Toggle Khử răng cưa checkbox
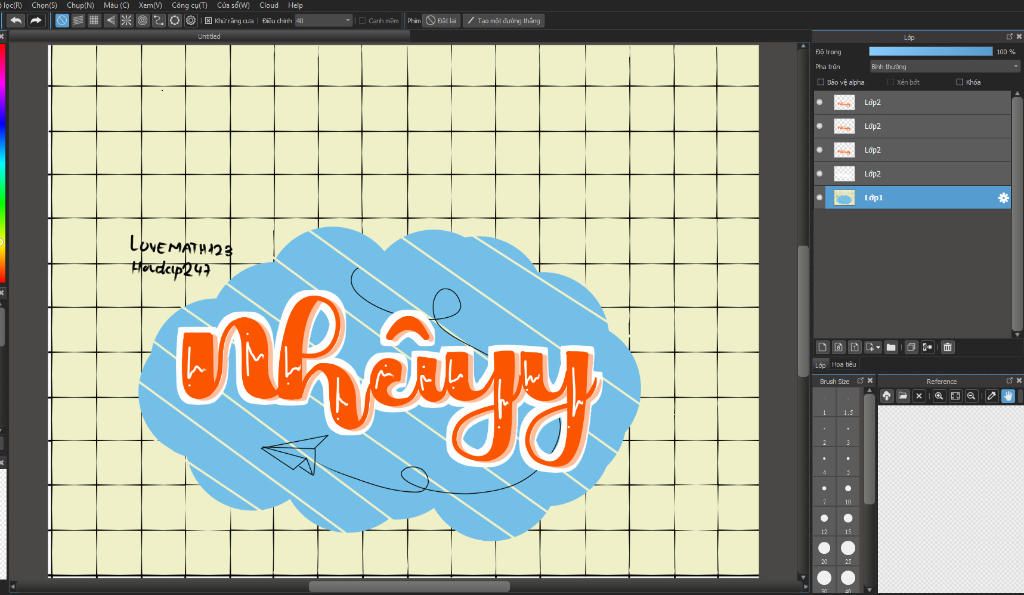This screenshot has height=595, width=1024. [208, 21]
